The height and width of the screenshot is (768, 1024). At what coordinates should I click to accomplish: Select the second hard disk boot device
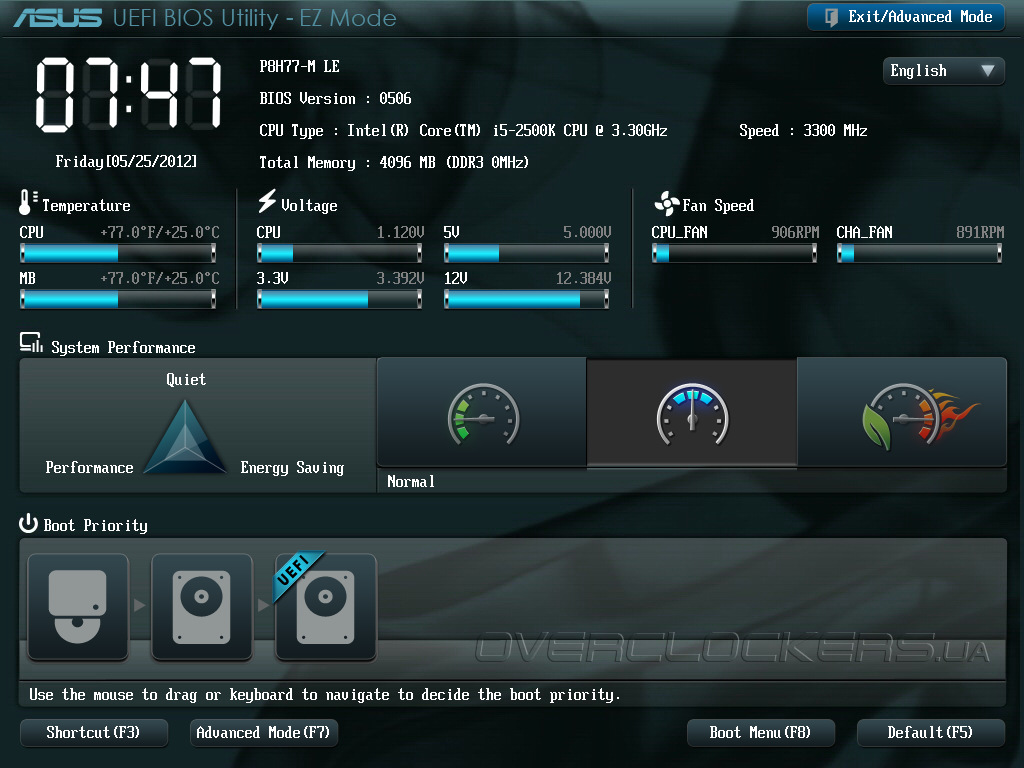click(202, 607)
